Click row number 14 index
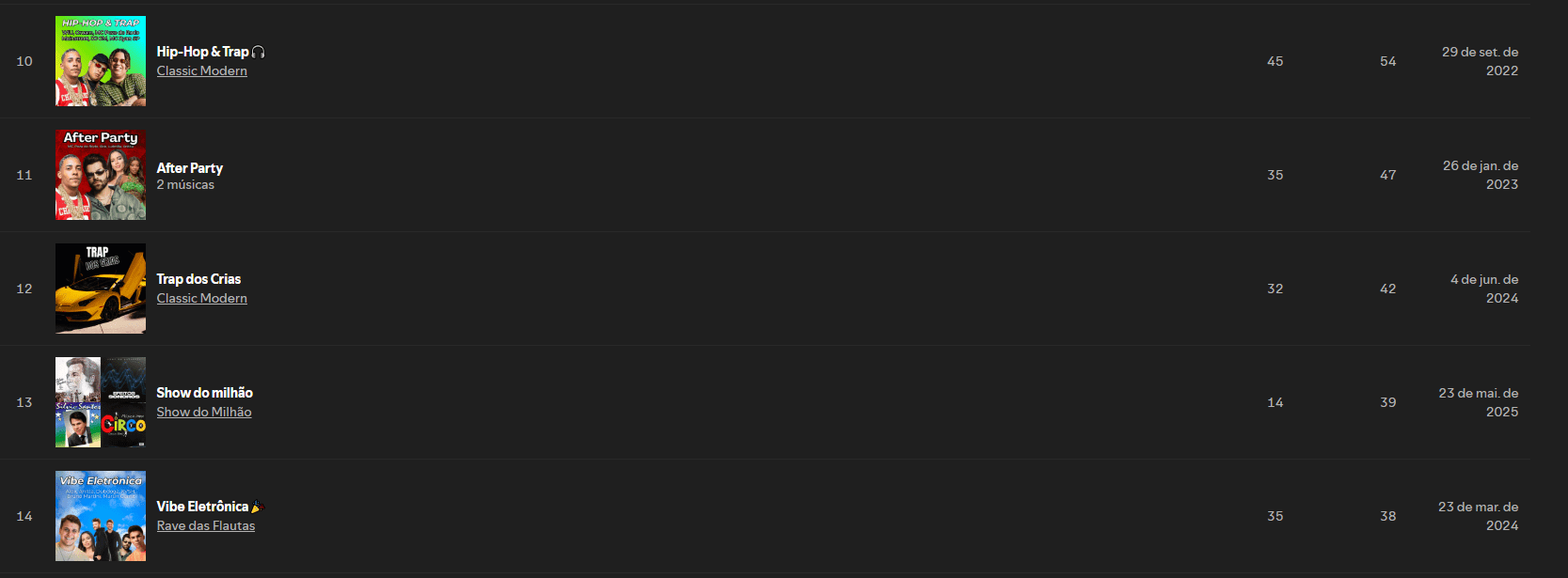 tap(24, 516)
